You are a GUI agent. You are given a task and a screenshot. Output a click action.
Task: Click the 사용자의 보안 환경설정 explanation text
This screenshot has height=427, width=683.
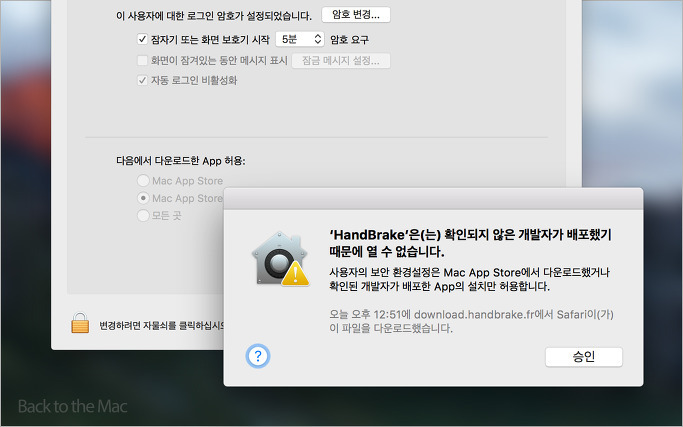(470, 279)
